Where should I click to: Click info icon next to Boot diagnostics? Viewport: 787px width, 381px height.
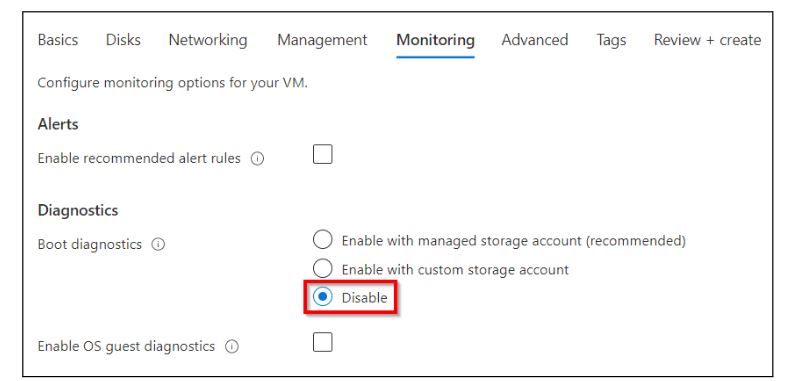point(158,244)
